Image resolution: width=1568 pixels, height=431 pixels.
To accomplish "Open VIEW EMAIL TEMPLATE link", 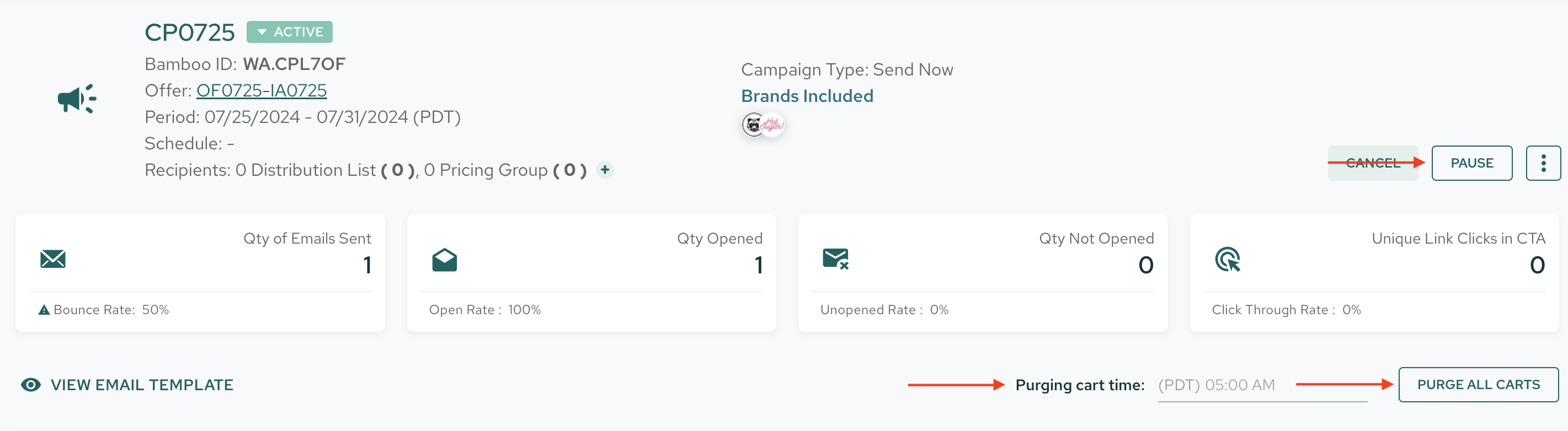I will coord(142,385).
